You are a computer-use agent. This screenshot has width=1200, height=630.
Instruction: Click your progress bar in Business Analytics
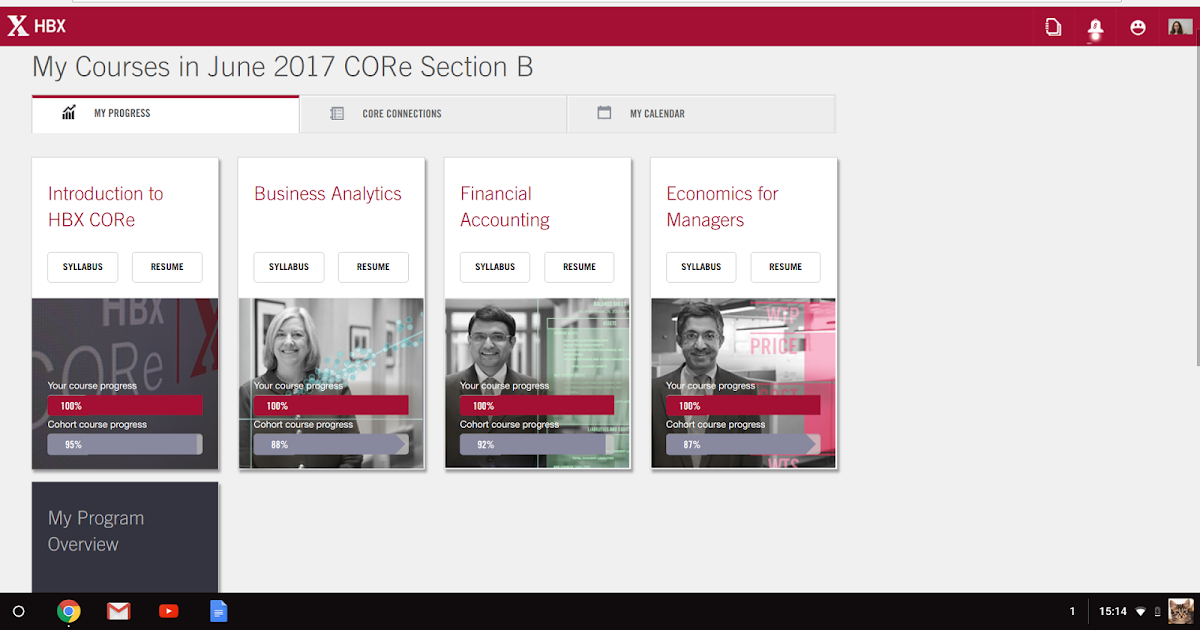click(x=331, y=406)
